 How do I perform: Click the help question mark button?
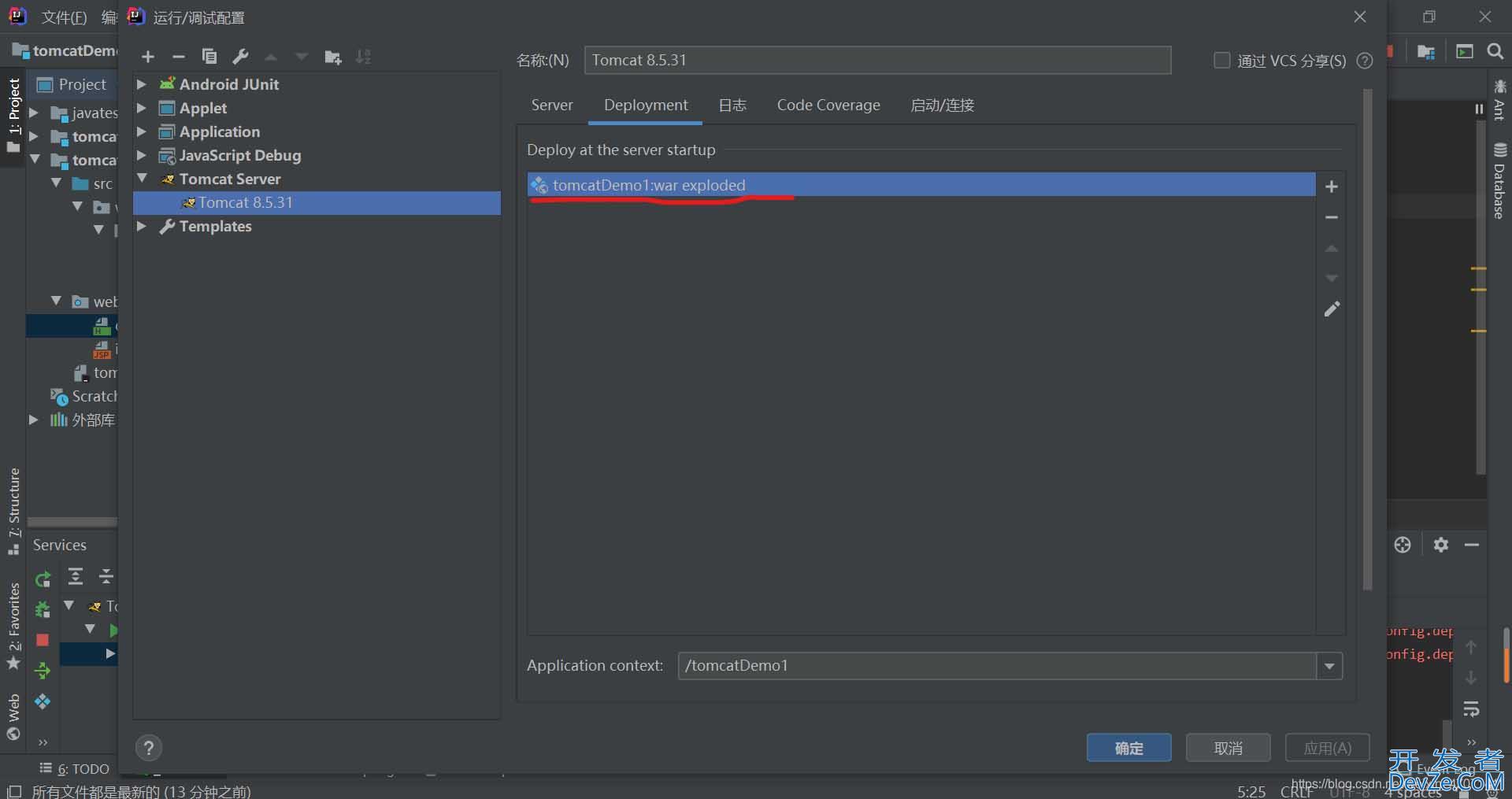point(148,748)
